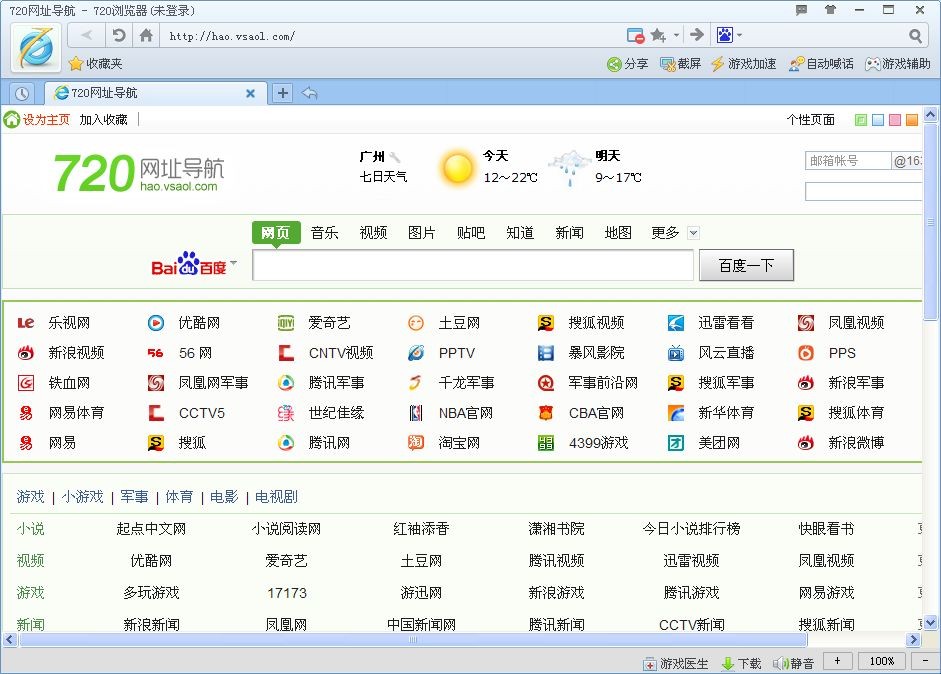Open 起点中文网 novel link
The height and width of the screenshot is (674, 941).
[x=151, y=529]
